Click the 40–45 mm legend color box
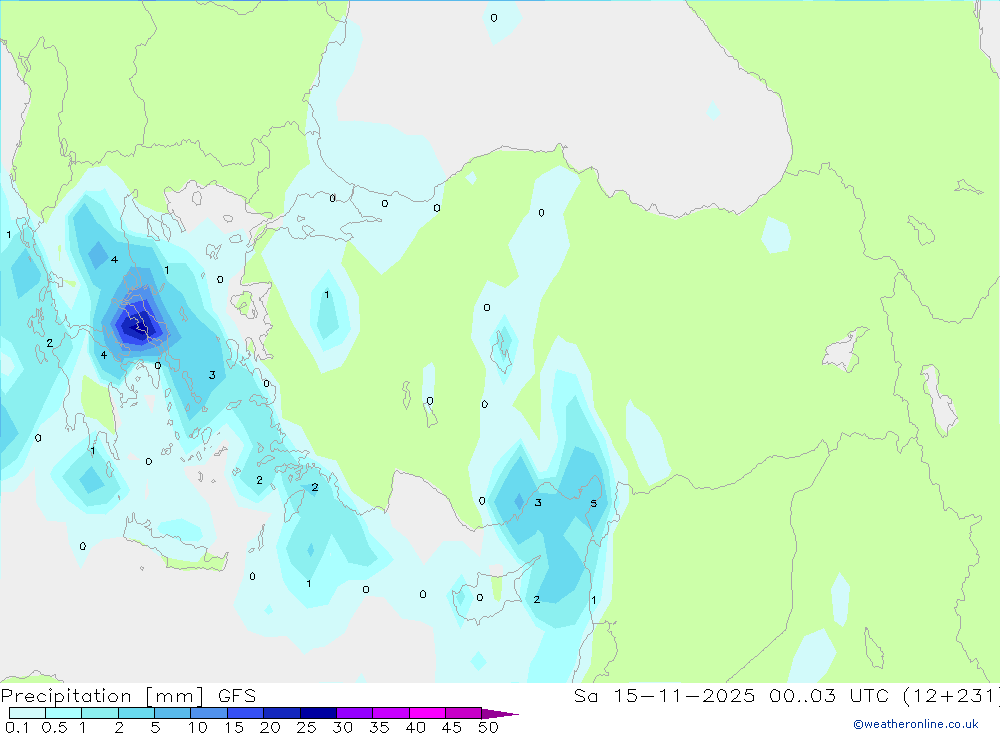The image size is (1000, 733). pos(427,713)
